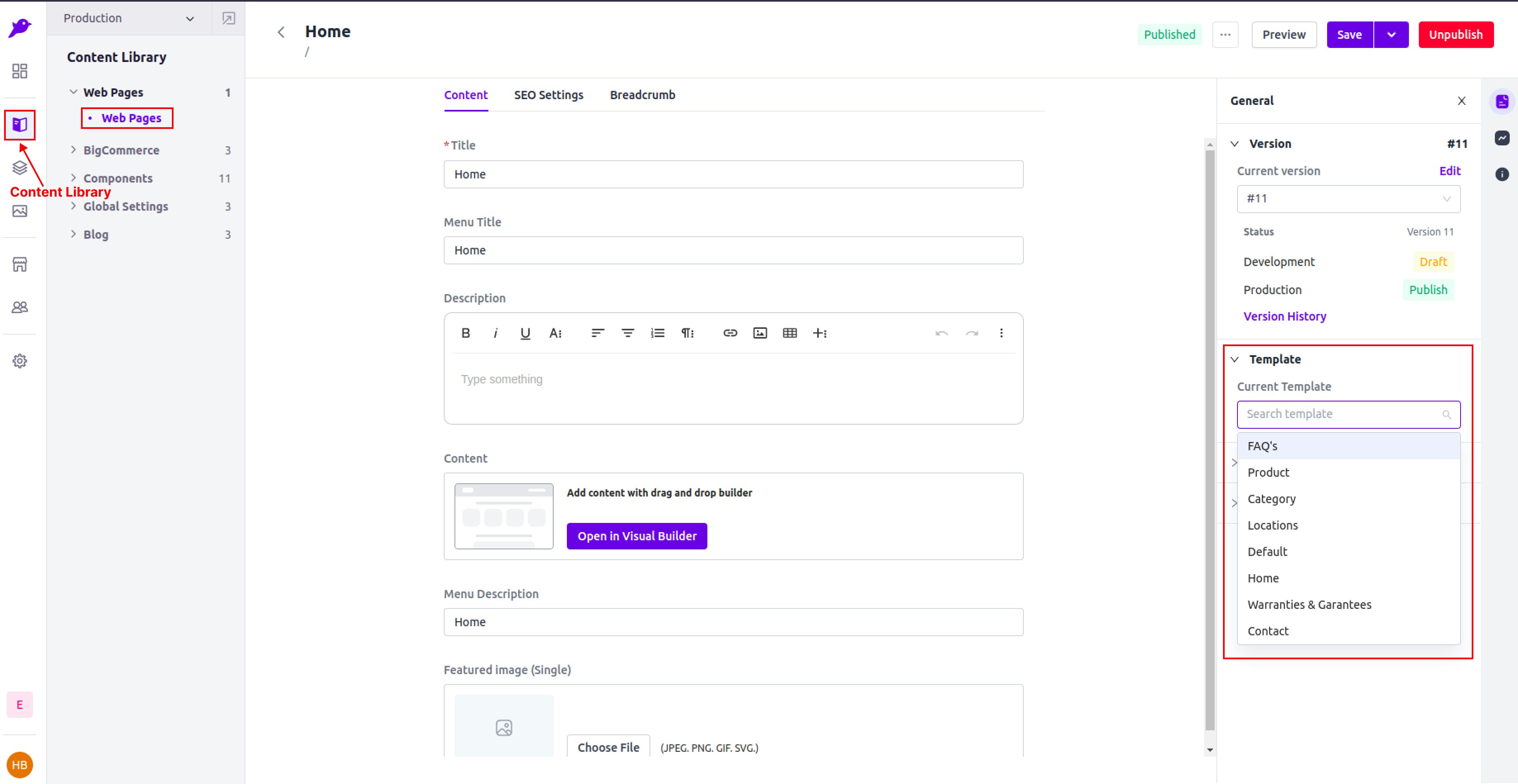Switch to the Breadcrumb tab
Screen dimensions: 1518x784
point(642,95)
